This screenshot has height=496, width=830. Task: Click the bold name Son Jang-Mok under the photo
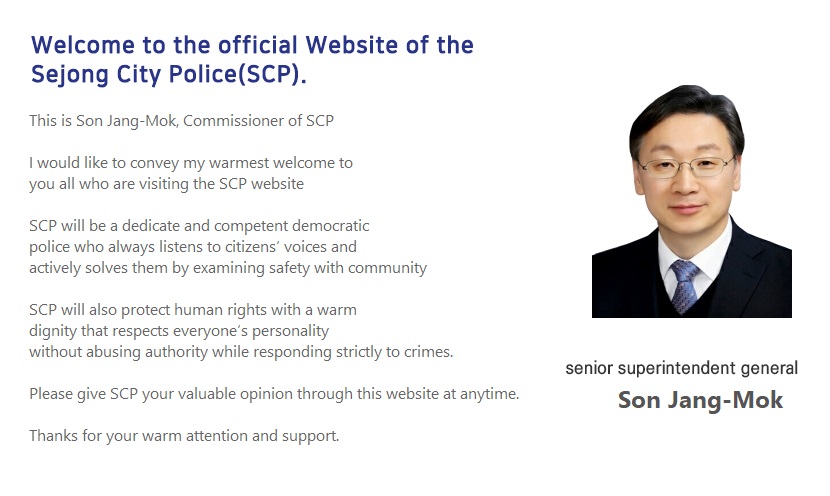tap(700, 400)
